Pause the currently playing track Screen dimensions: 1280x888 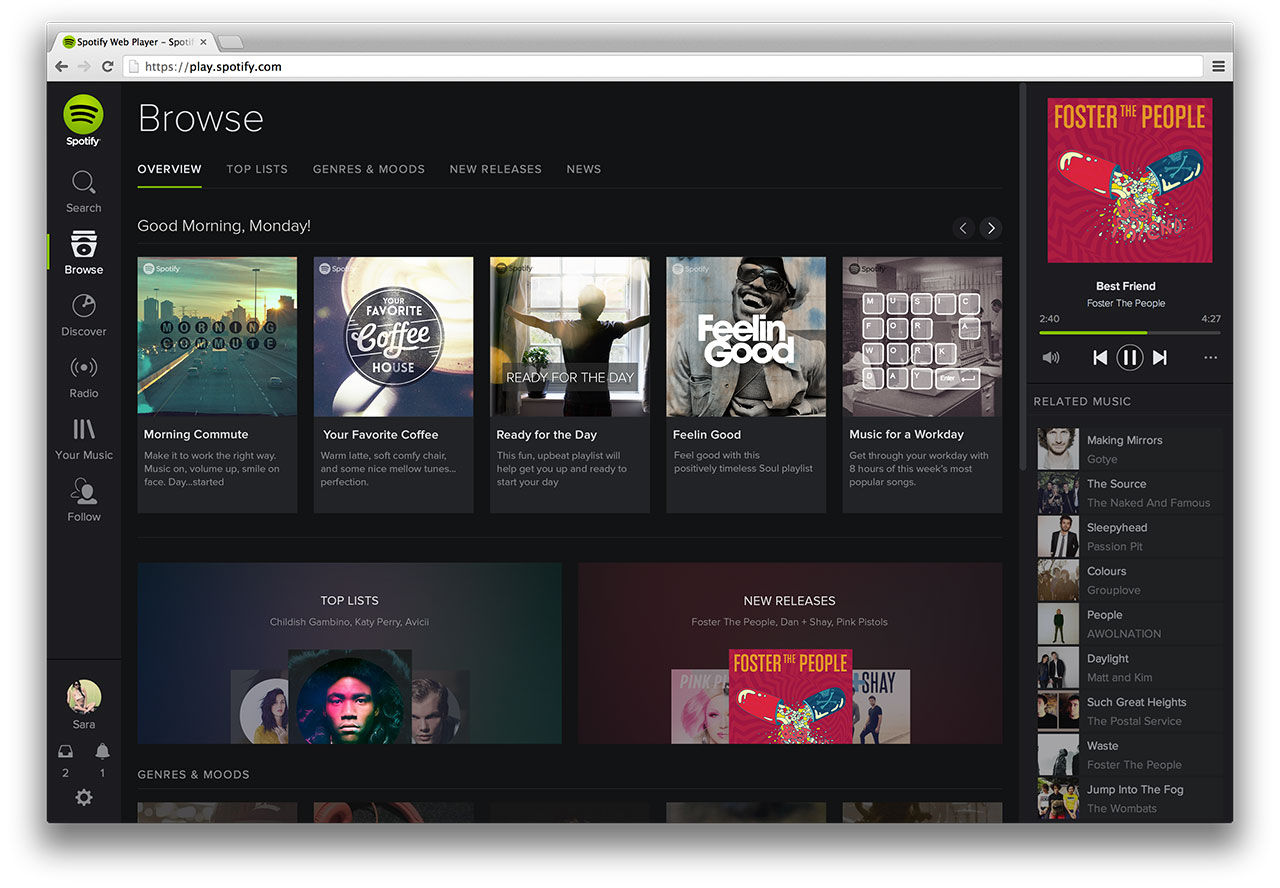click(x=1130, y=357)
